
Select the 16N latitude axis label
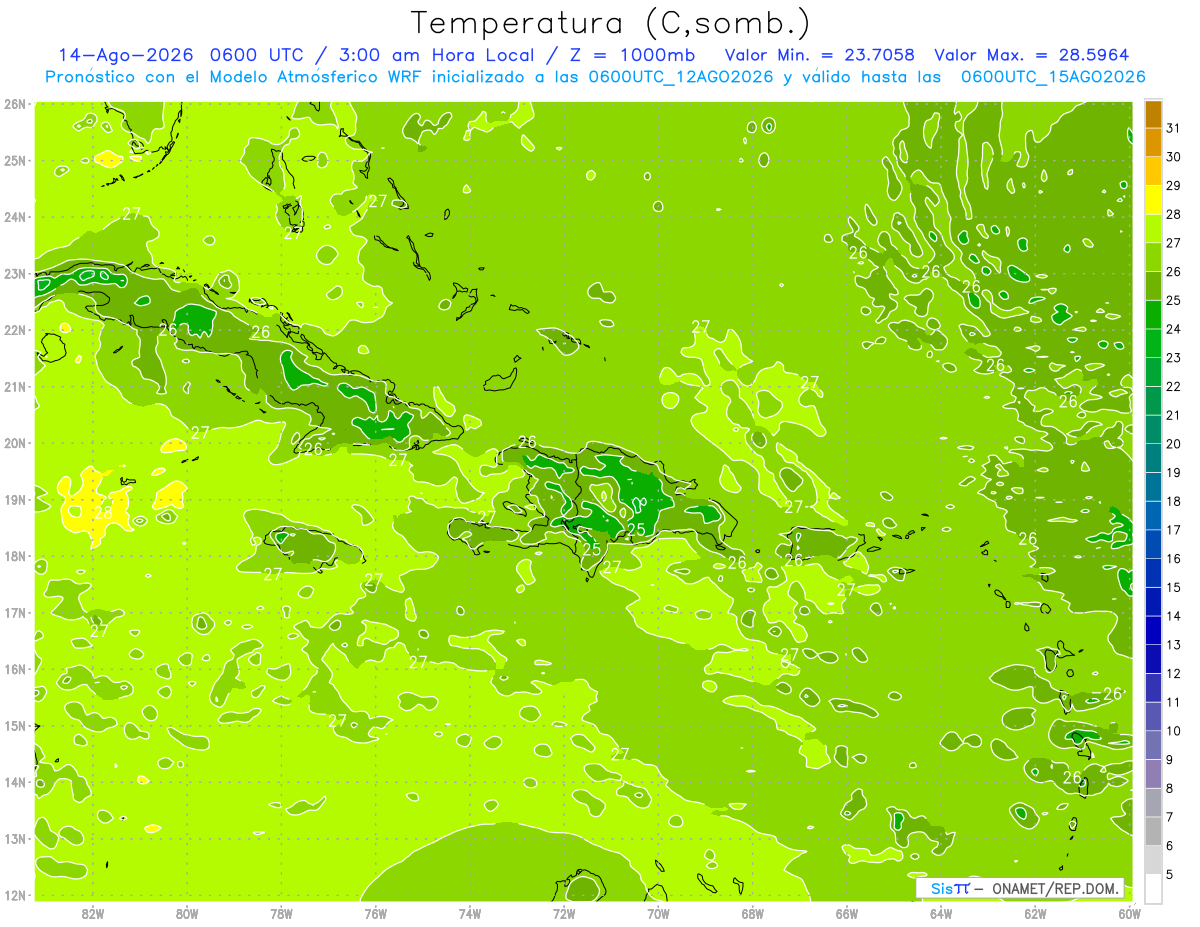pyautogui.click(x=15, y=669)
